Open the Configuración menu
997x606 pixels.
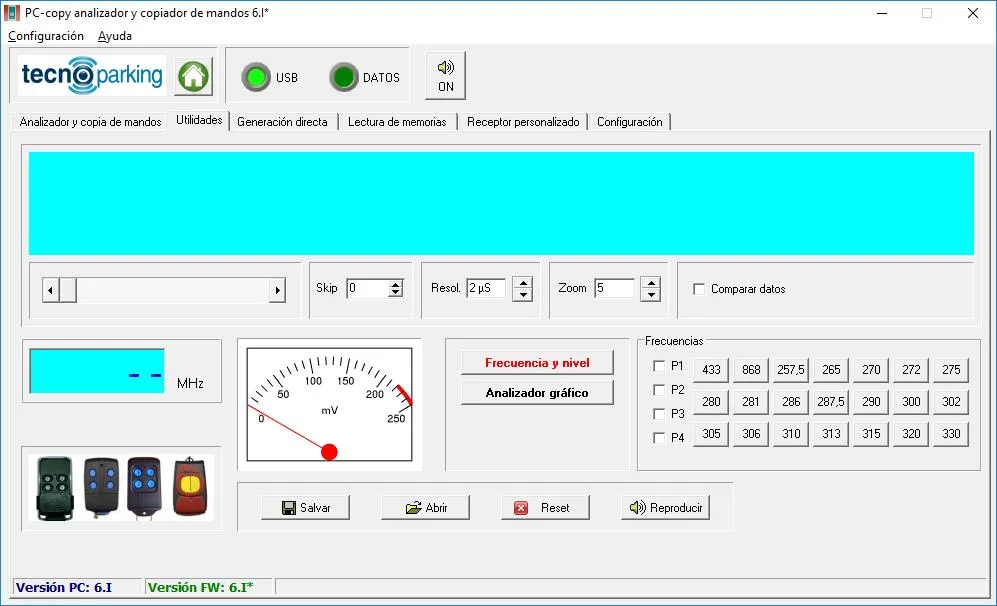pyautogui.click(x=46, y=36)
